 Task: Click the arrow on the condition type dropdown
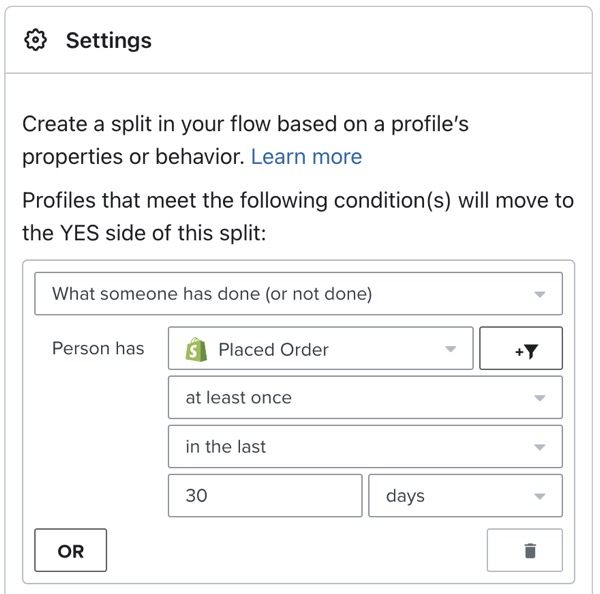(540, 295)
